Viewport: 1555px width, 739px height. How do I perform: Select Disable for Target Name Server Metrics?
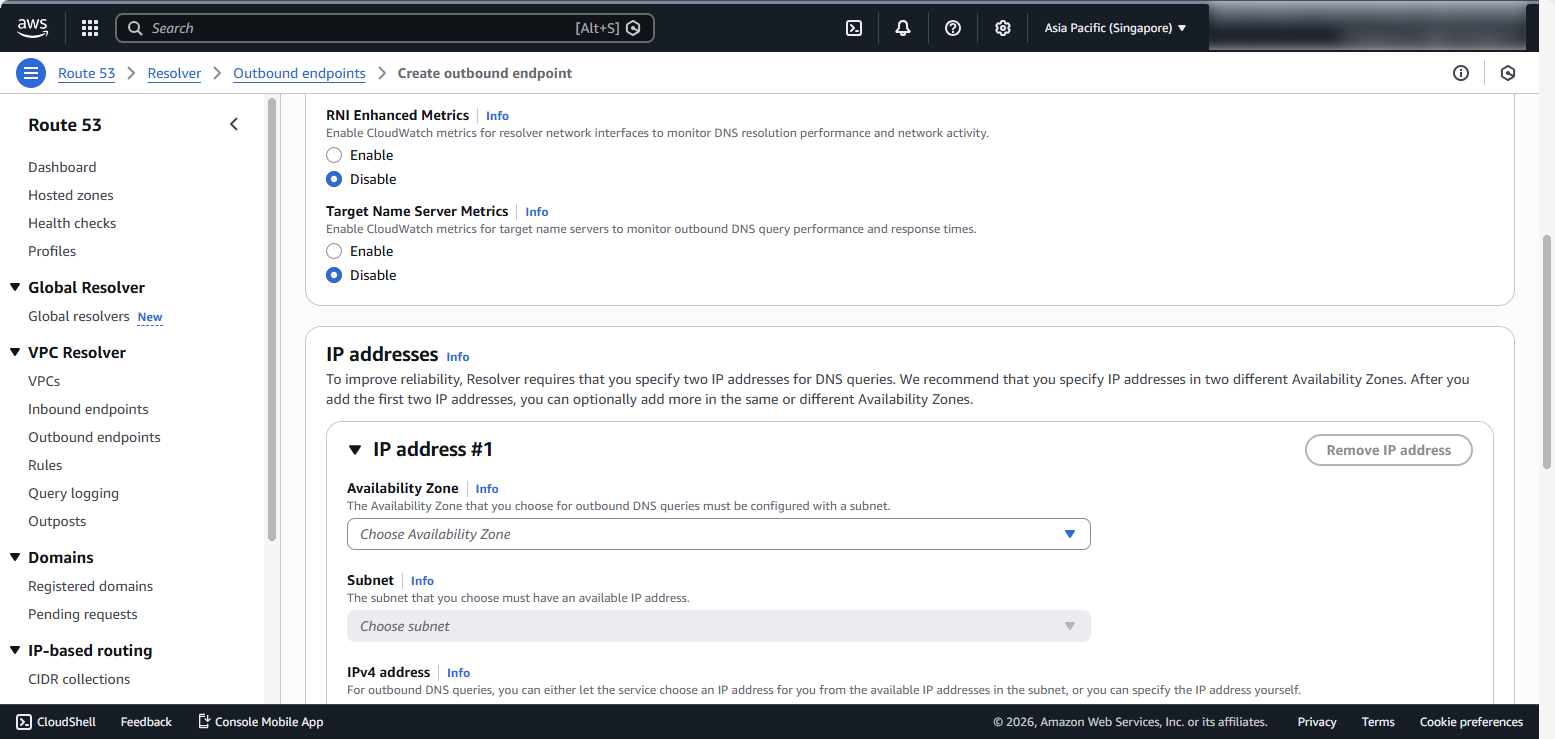click(x=334, y=275)
